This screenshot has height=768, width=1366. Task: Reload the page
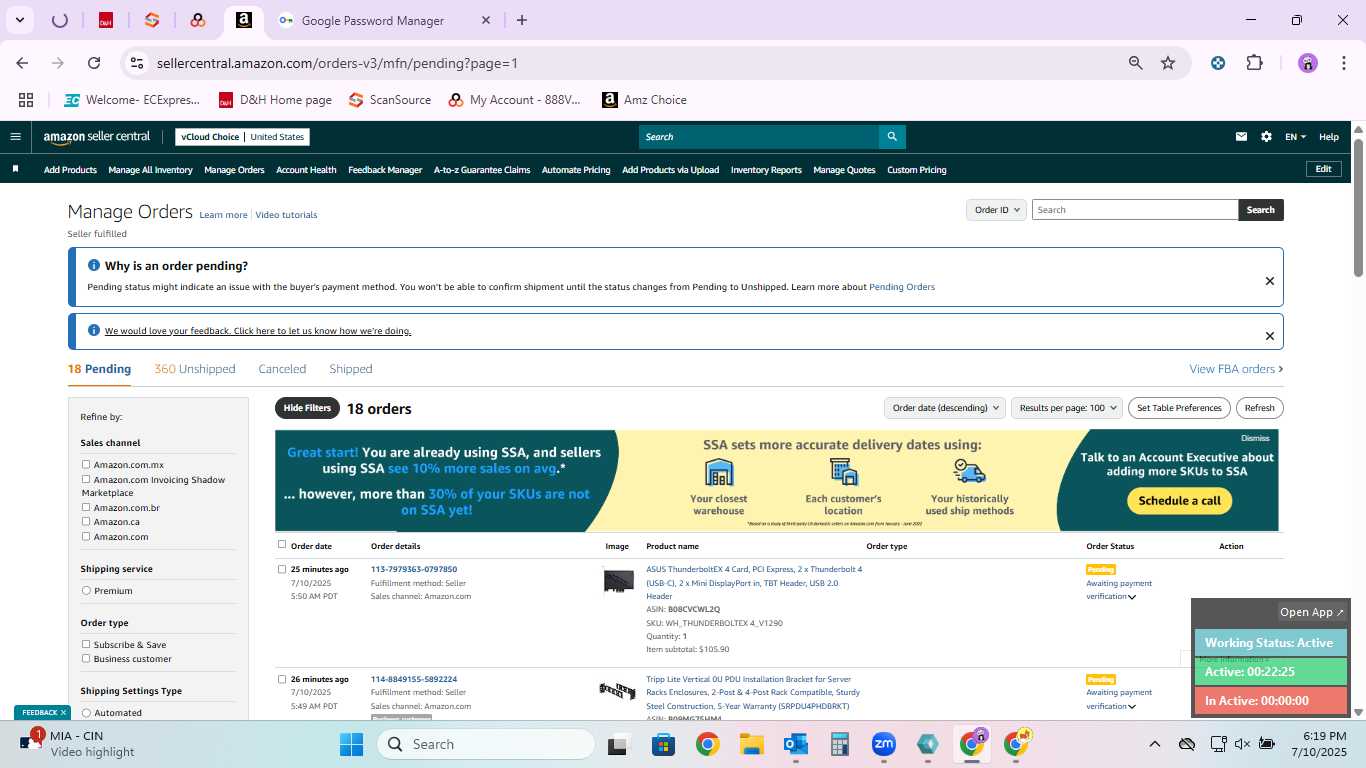[94, 63]
